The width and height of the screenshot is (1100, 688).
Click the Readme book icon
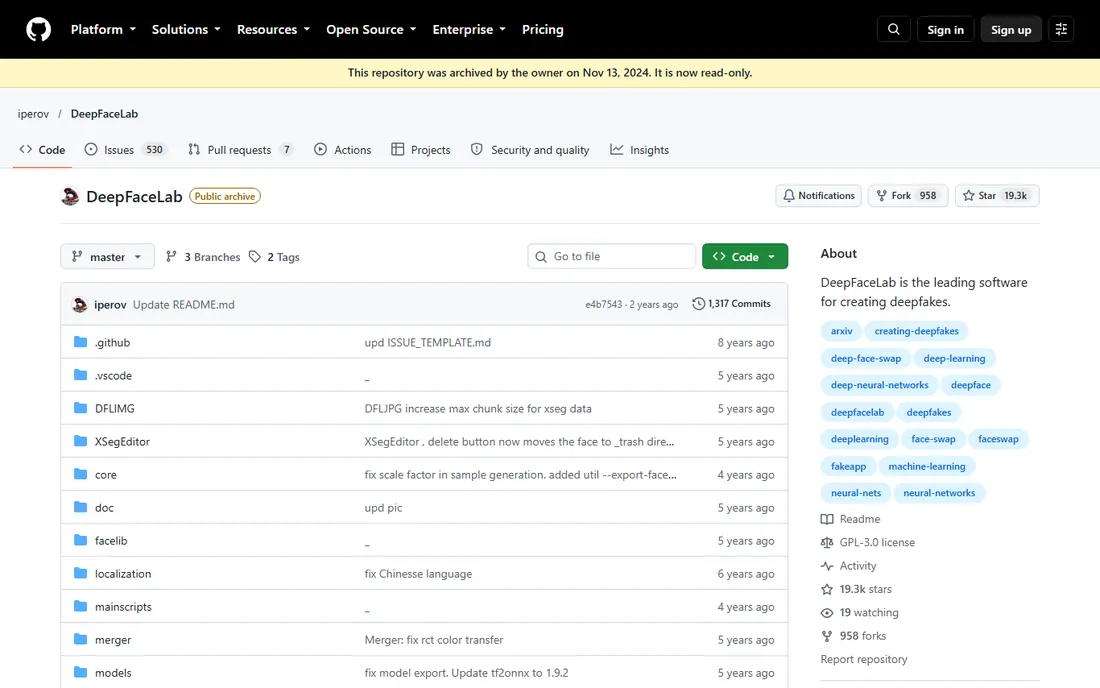tap(827, 519)
